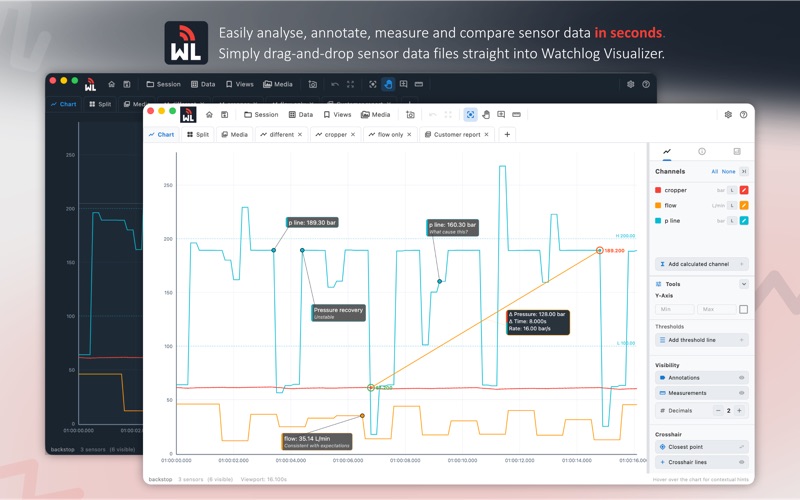Click the fit-to-screen expand icon in front toolbar
Screen dimensions: 800x500
448,115
